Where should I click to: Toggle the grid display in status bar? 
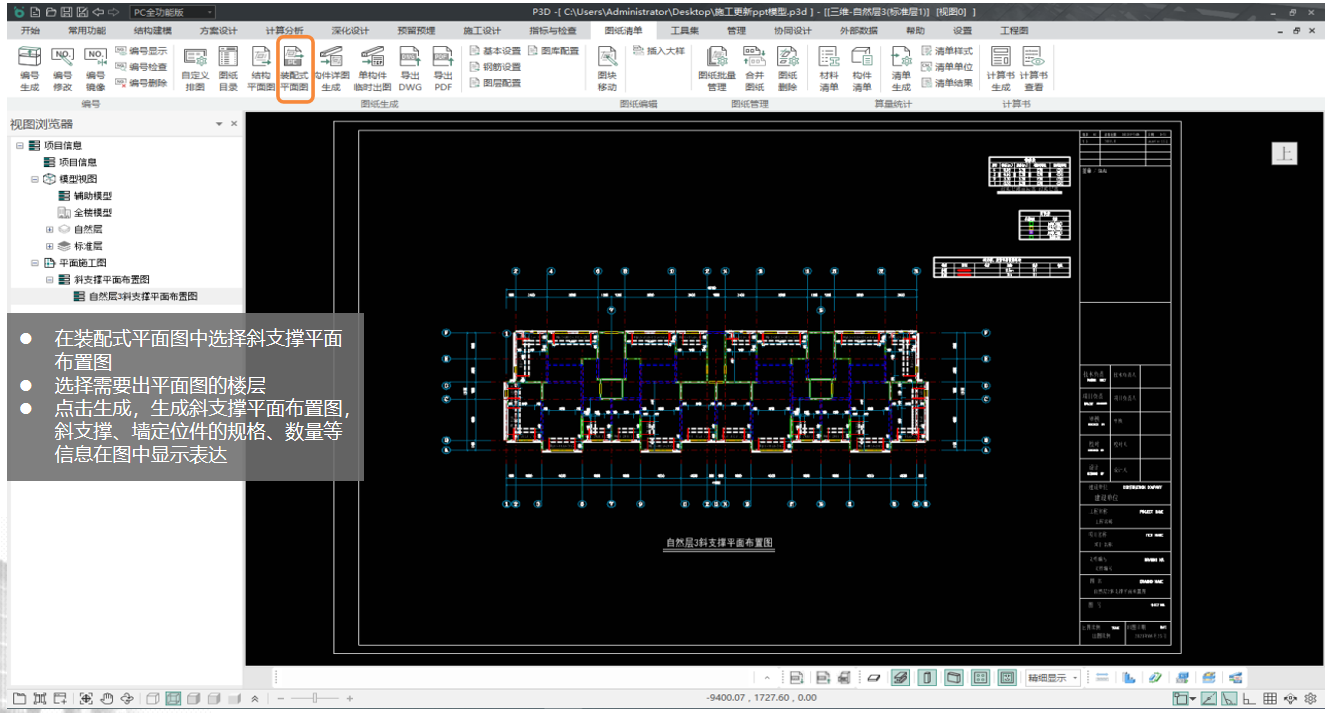coord(1270,699)
